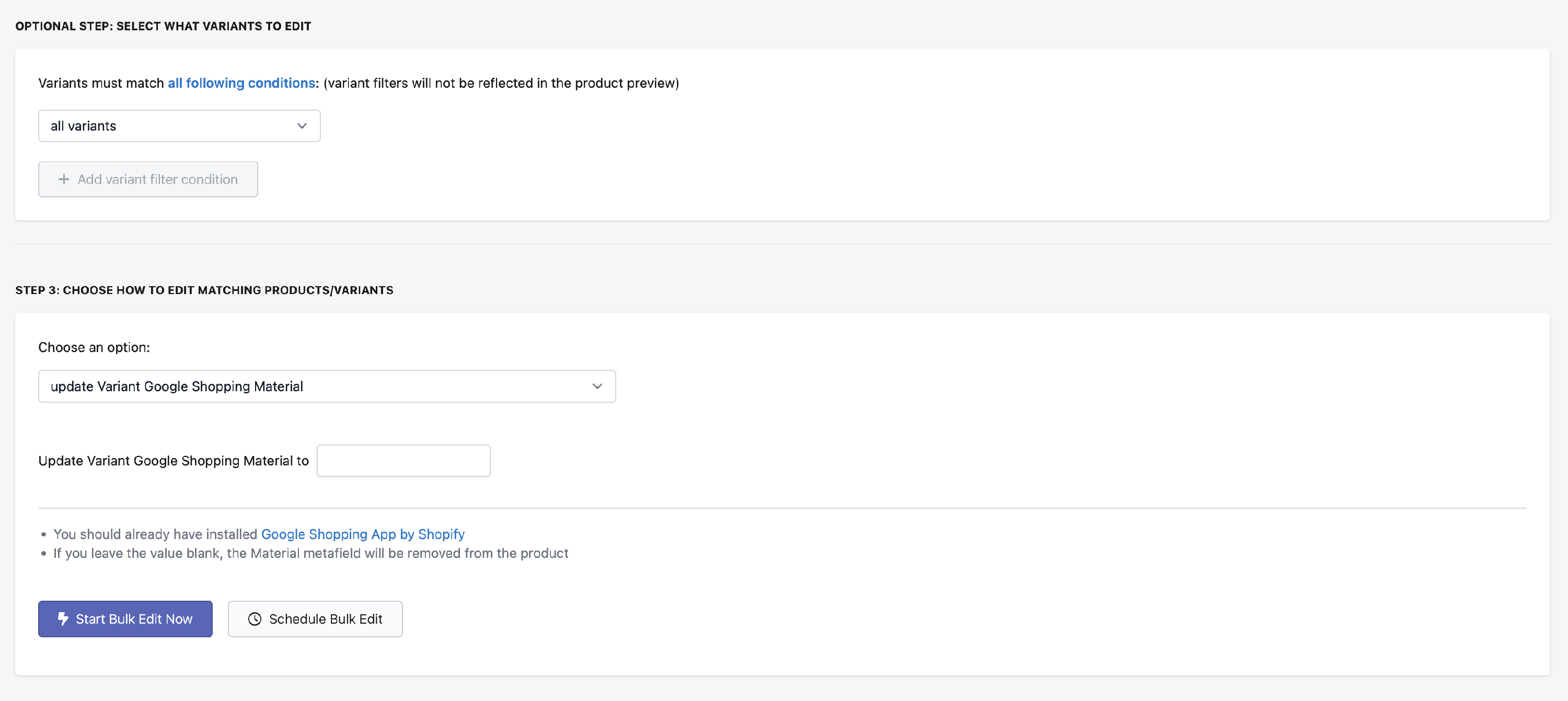This screenshot has height=701, width=1568.
Task: Click Step 3 section heading text
Action: pyautogui.click(x=204, y=290)
